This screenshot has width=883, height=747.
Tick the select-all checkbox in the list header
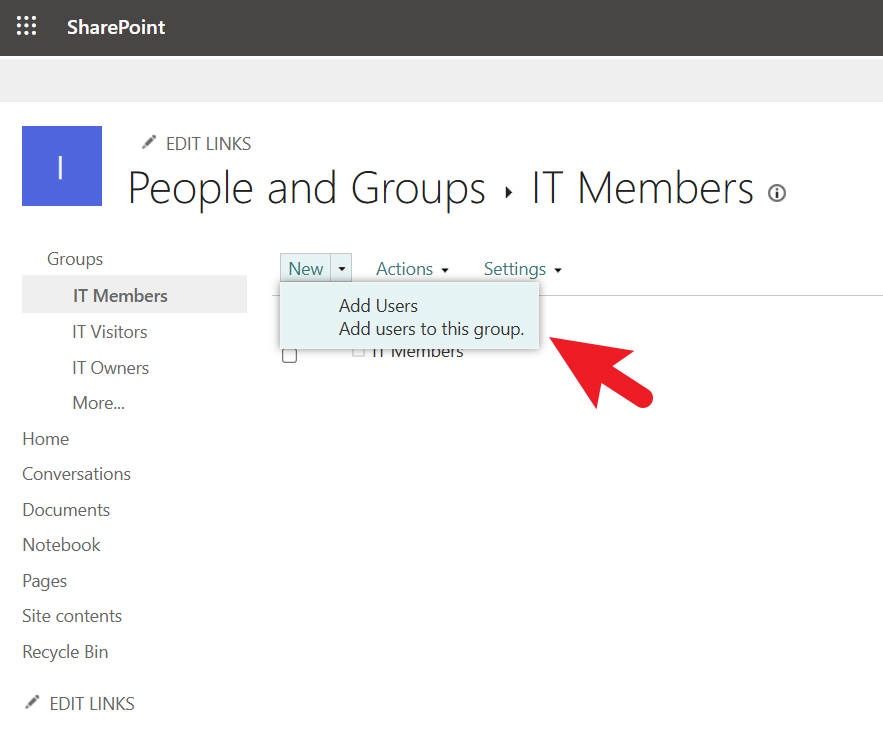pyautogui.click(x=290, y=355)
